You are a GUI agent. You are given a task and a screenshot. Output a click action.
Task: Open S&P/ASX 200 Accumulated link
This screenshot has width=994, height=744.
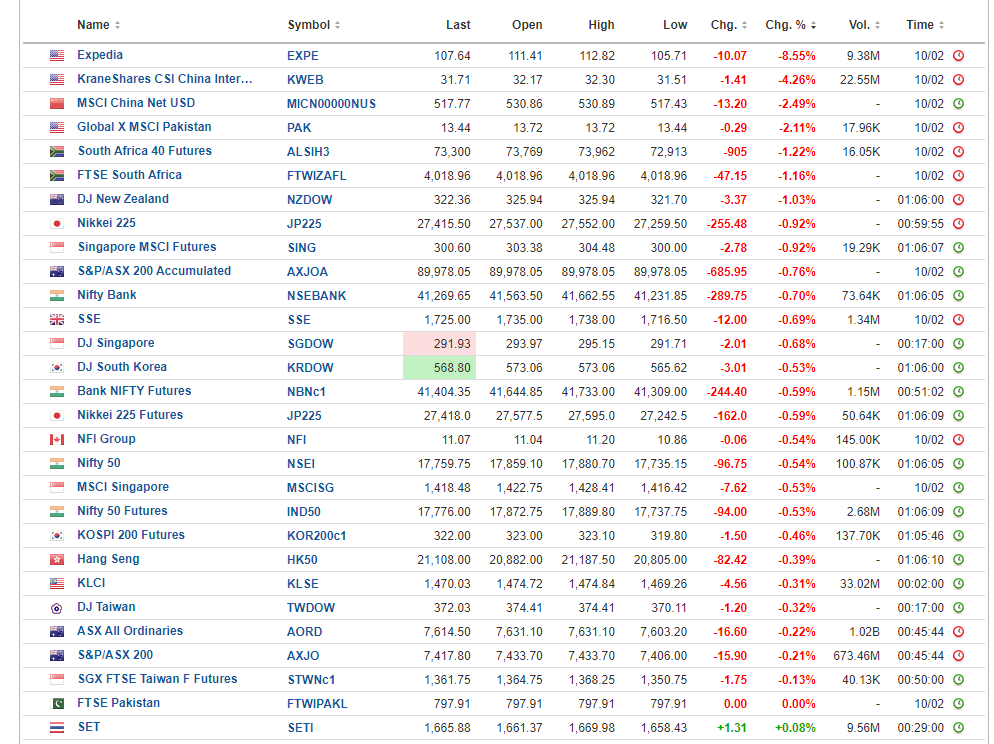(x=154, y=271)
